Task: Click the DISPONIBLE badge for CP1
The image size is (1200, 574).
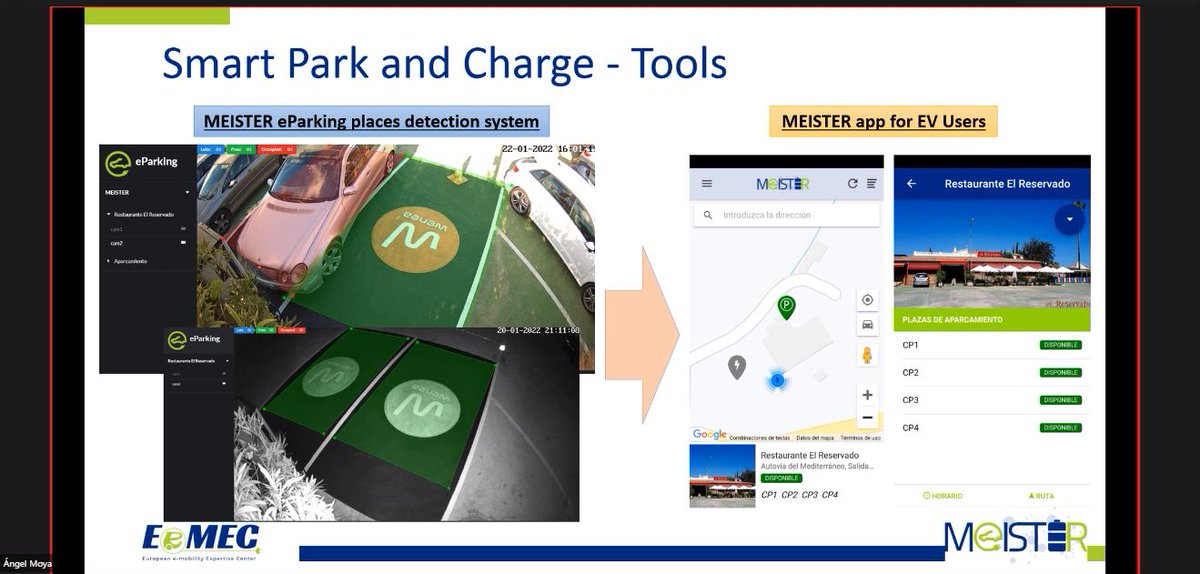Action: (x=1060, y=345)
